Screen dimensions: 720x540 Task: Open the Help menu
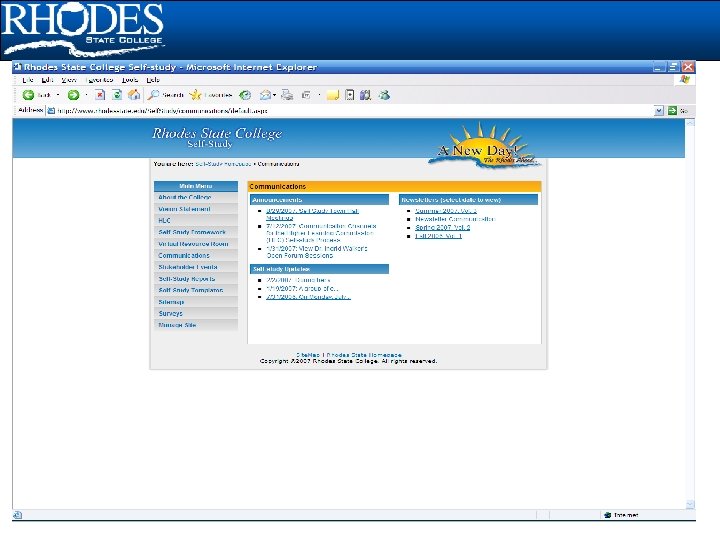153,80
